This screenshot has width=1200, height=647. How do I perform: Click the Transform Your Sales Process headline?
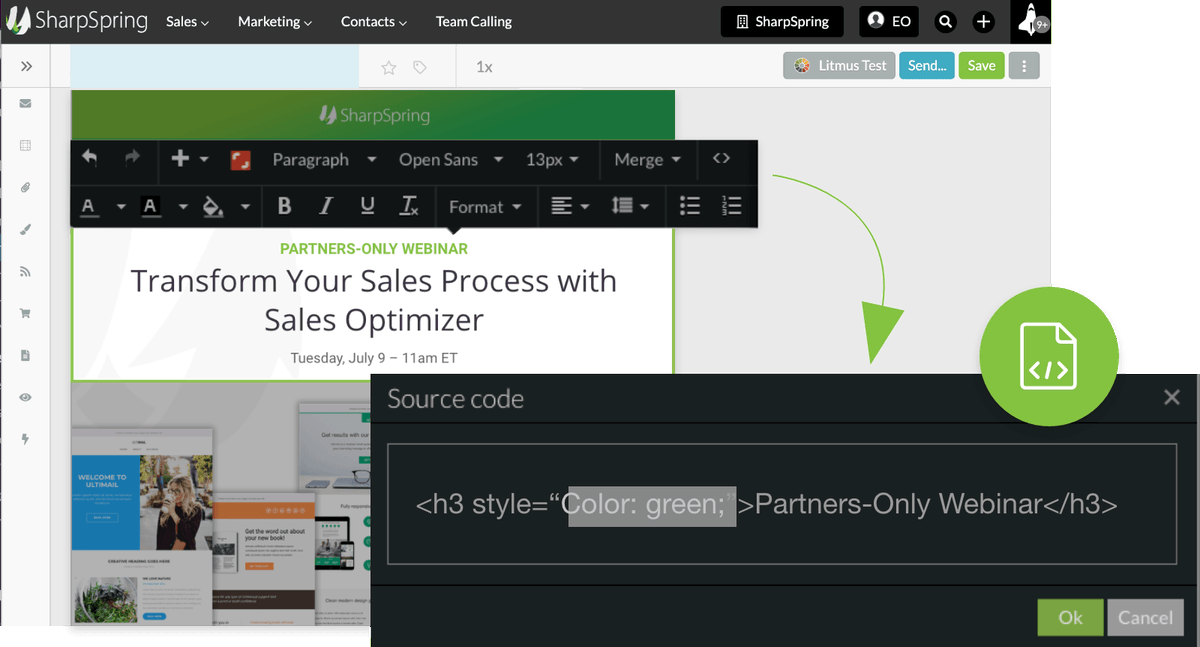pos(374,300)
